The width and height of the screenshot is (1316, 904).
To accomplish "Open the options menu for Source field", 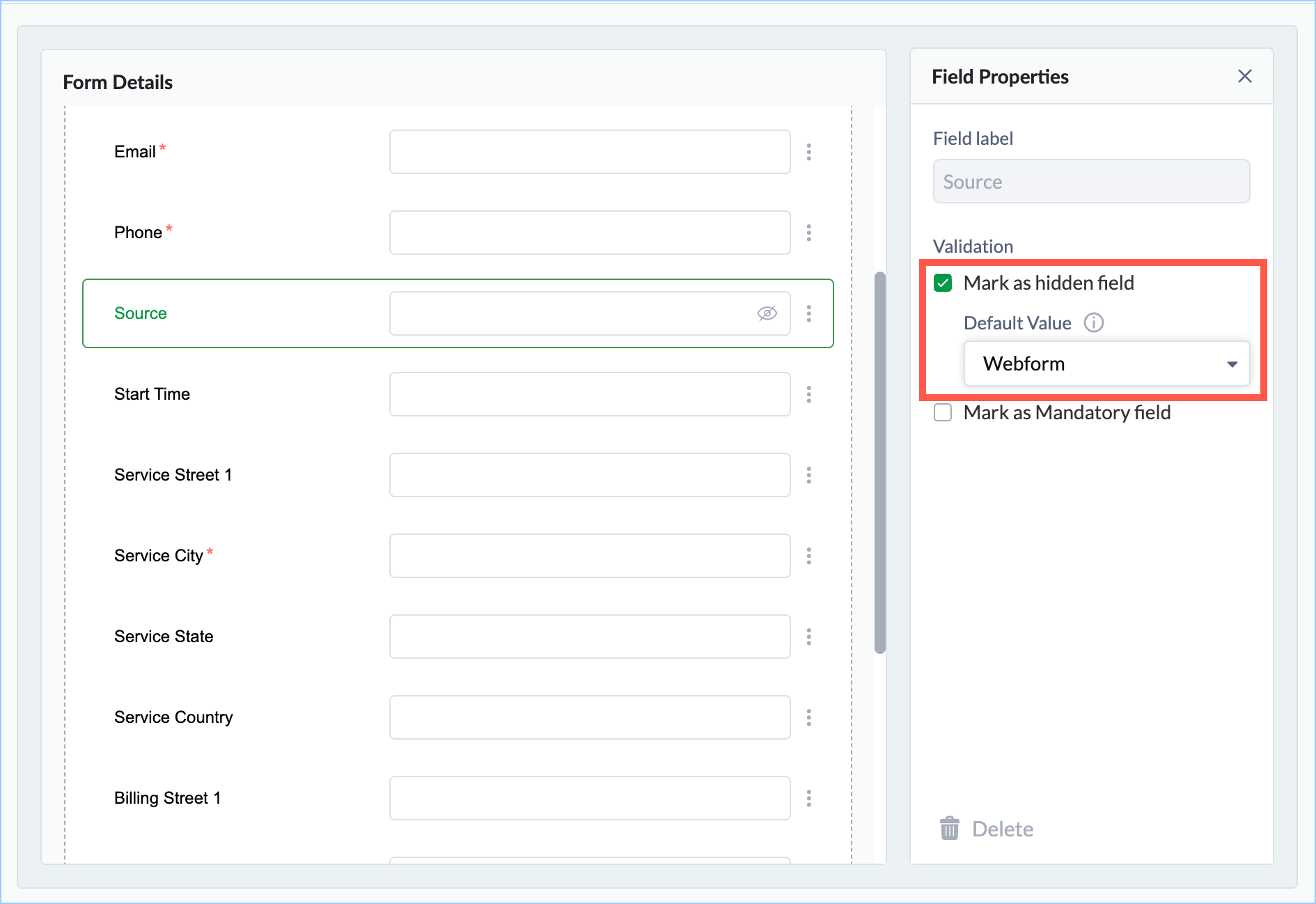I will (x=808, y=313).
